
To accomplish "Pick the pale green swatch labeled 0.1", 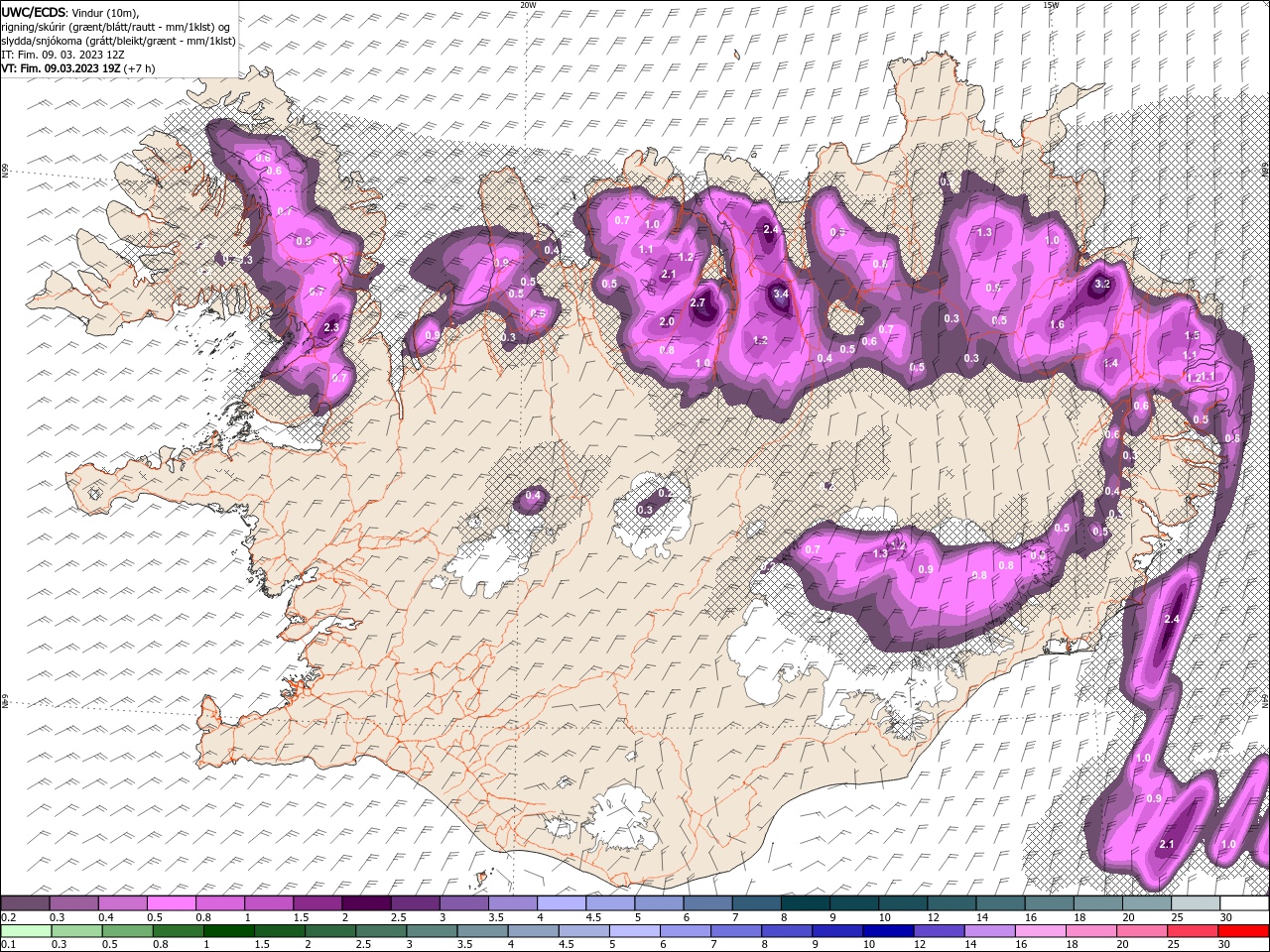I will [26, 930].
